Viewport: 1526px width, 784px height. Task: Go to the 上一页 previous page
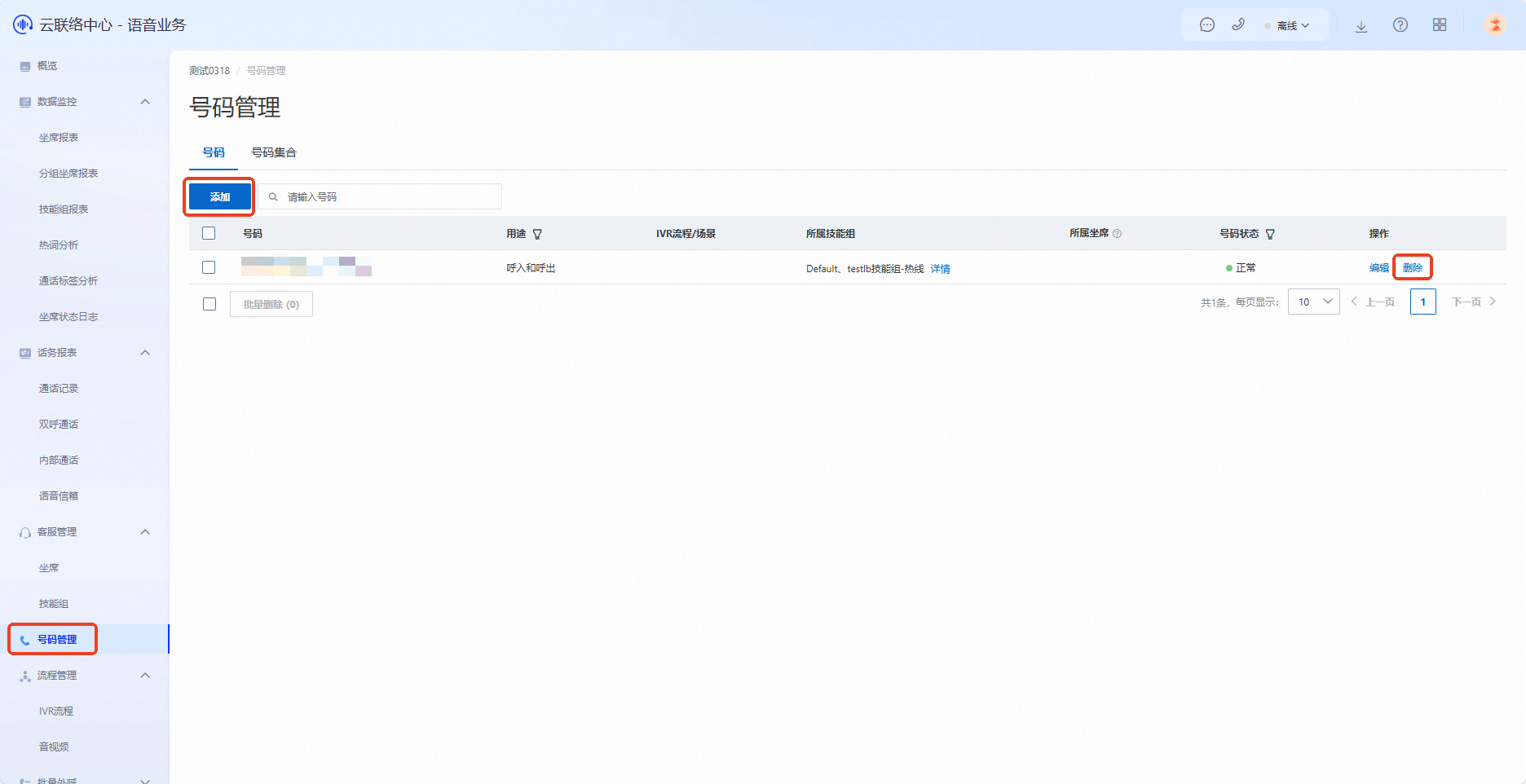coord(1374,302)
